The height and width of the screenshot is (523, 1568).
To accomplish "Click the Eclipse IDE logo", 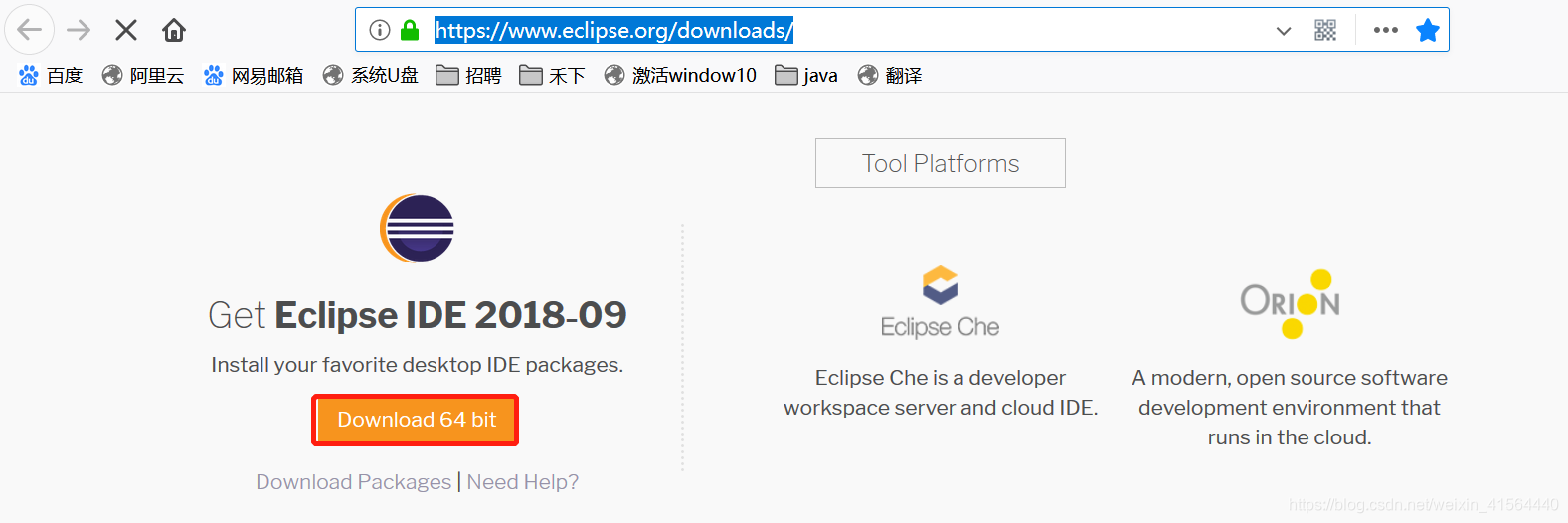I will click(x=417, y=228).
